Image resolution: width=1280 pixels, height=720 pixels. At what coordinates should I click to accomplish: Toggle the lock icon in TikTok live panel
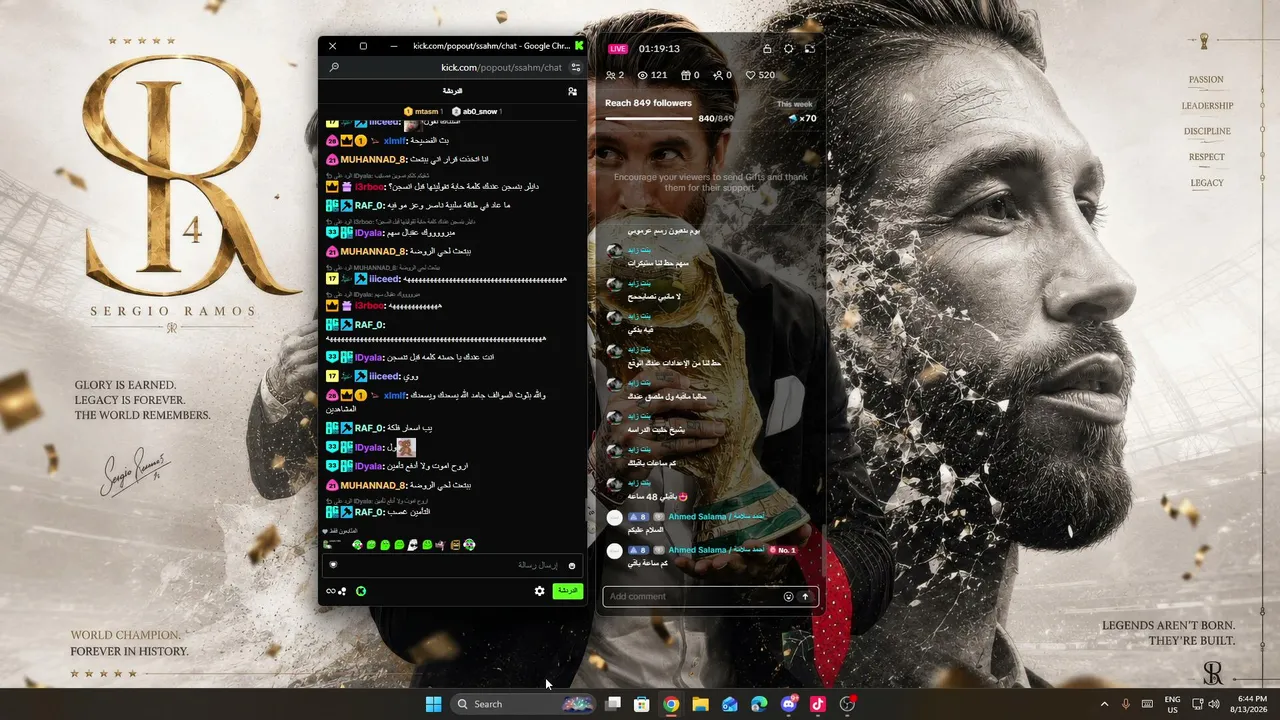[x=767, y=48]
